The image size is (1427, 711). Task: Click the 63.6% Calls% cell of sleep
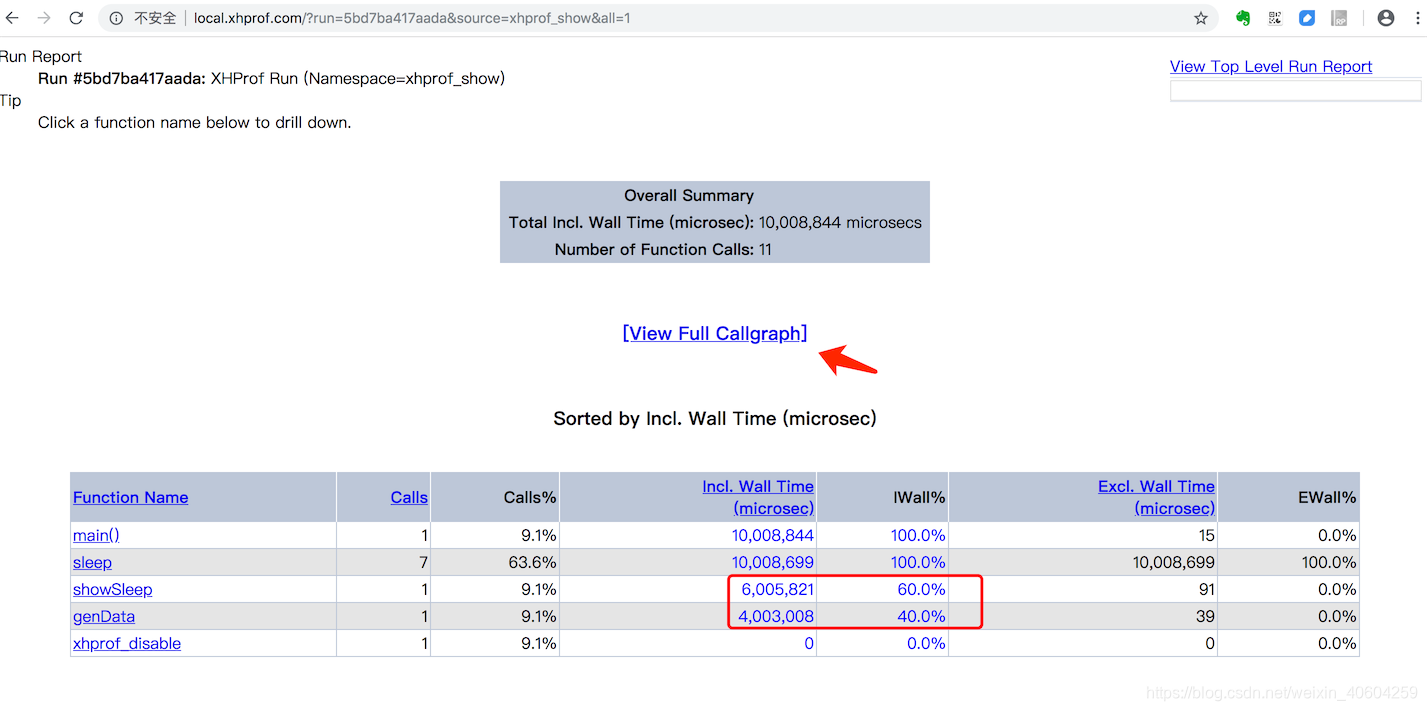[533, 562]
